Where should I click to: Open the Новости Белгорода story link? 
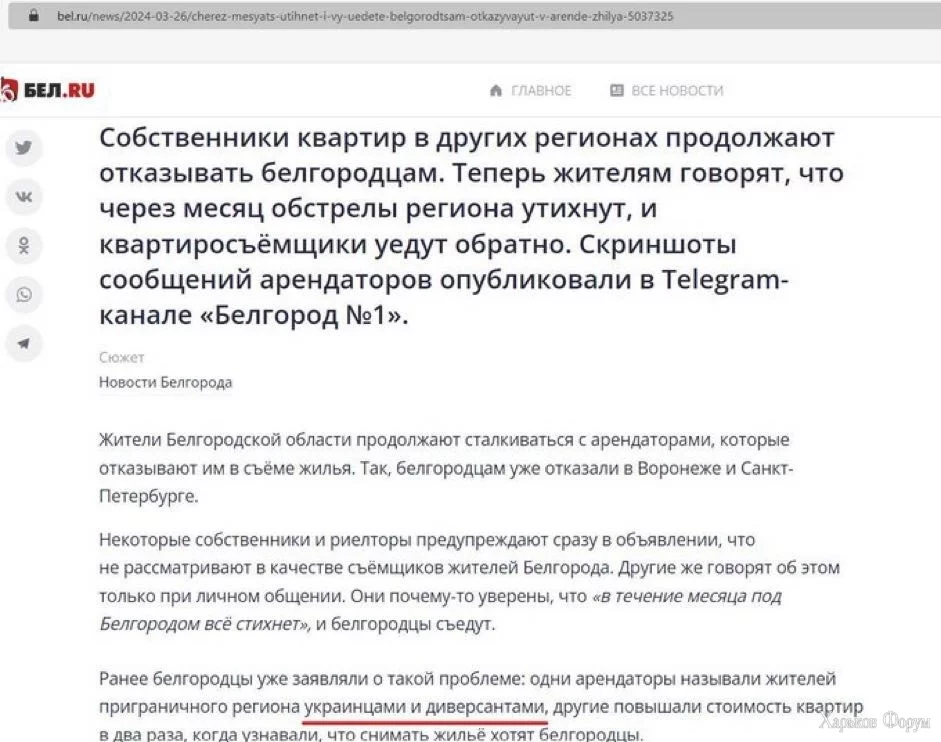[x=165, y=382]
